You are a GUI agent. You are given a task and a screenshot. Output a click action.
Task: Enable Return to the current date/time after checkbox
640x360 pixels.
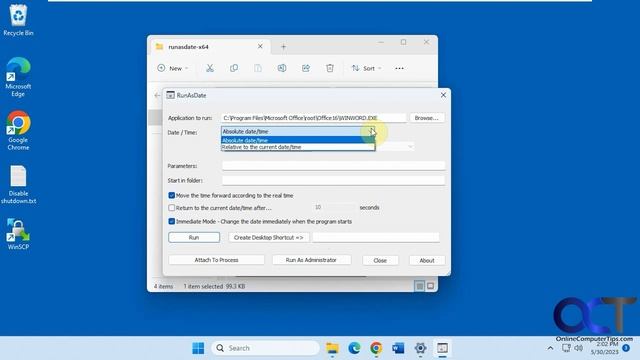pos(171,208)
